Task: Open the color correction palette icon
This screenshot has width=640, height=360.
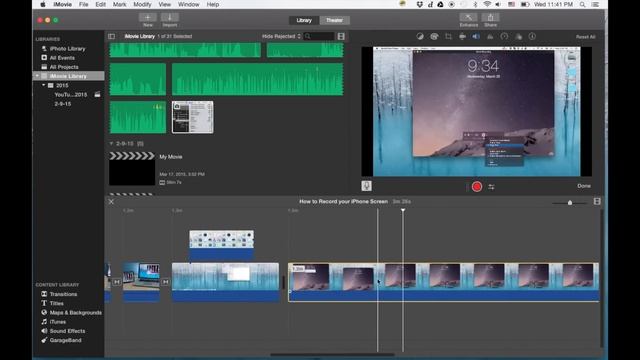Action: [x=434, y=36]
